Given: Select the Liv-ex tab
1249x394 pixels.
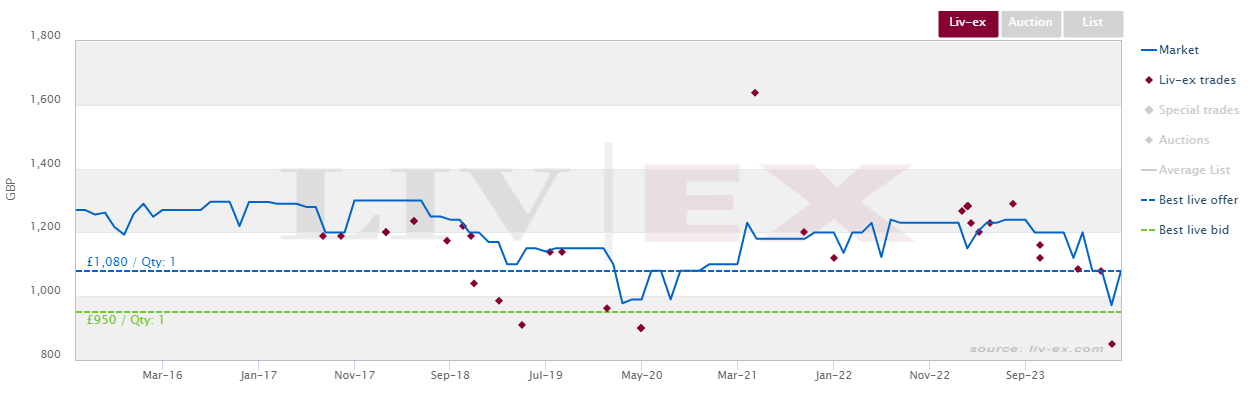Looking at the screenshot, I should pos(968,23).
